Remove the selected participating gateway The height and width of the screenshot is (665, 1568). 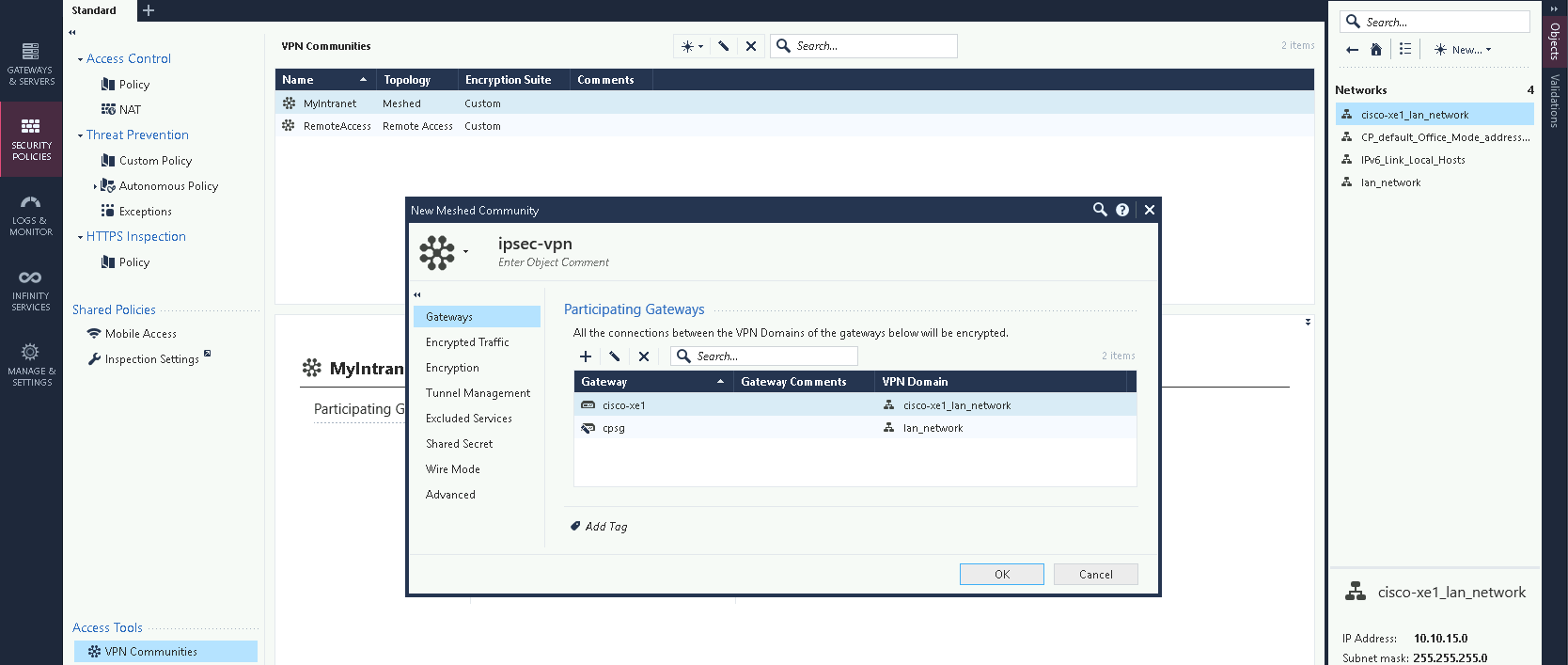point(644,356)
